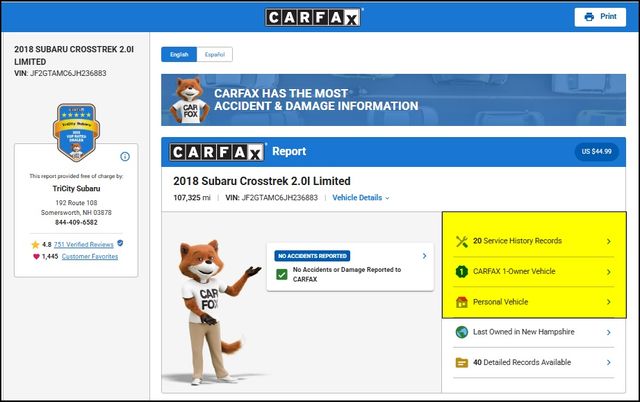This screenshot has height=402, width=640.
Task: Open the 751 Verified Reviews link
Action: [x=84, y=244]
